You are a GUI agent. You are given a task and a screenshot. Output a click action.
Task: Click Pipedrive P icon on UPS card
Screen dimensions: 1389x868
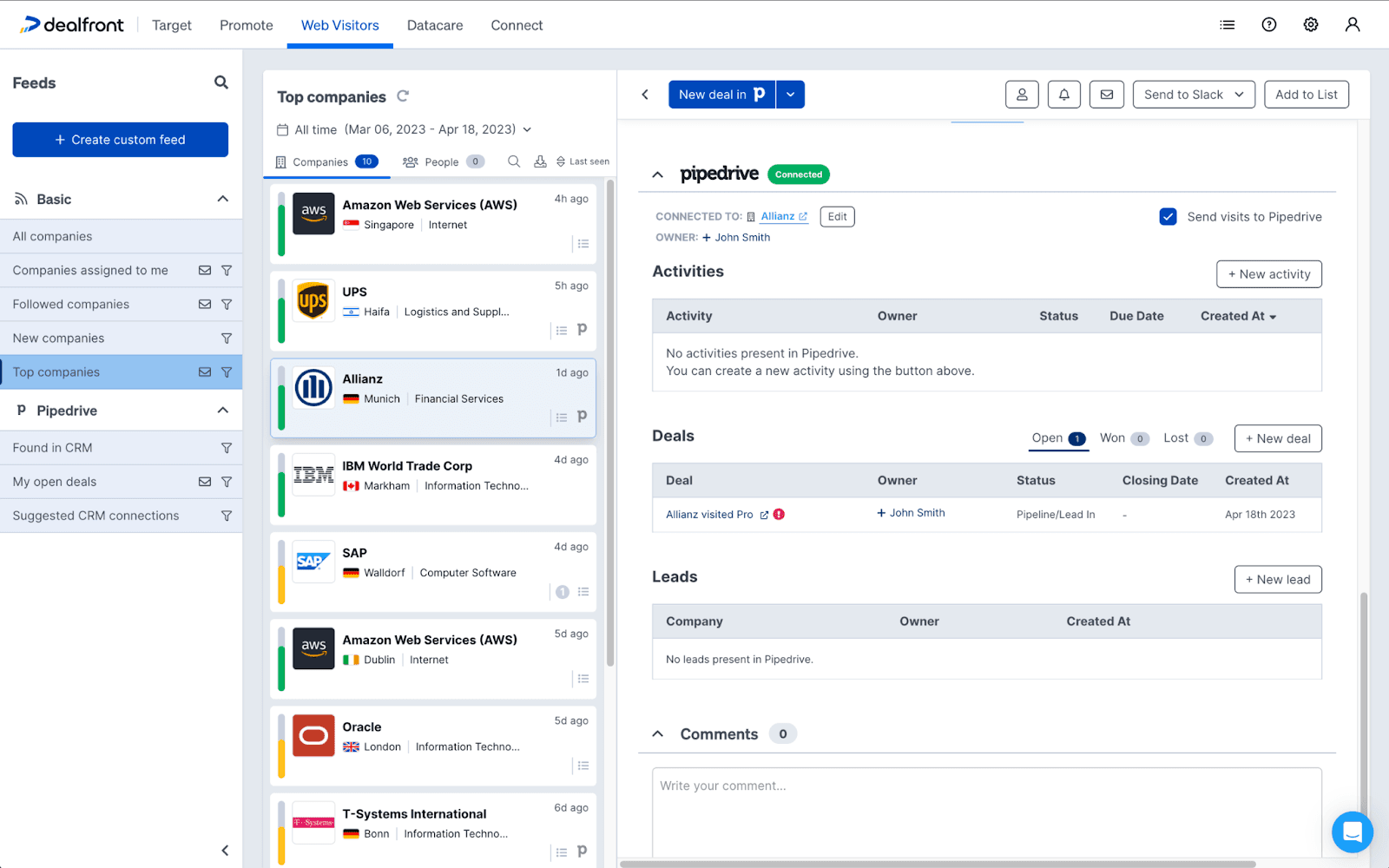coord(582,330)
